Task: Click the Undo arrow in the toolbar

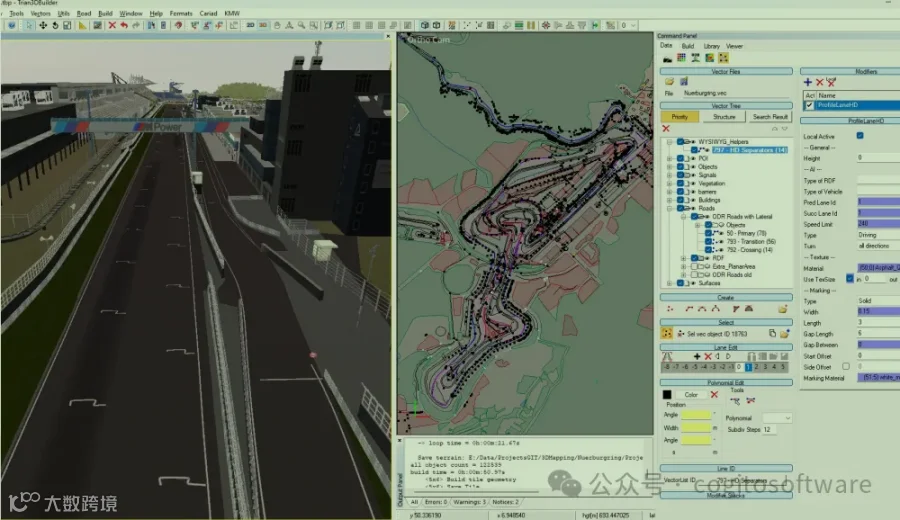Action: click(123, 25)
